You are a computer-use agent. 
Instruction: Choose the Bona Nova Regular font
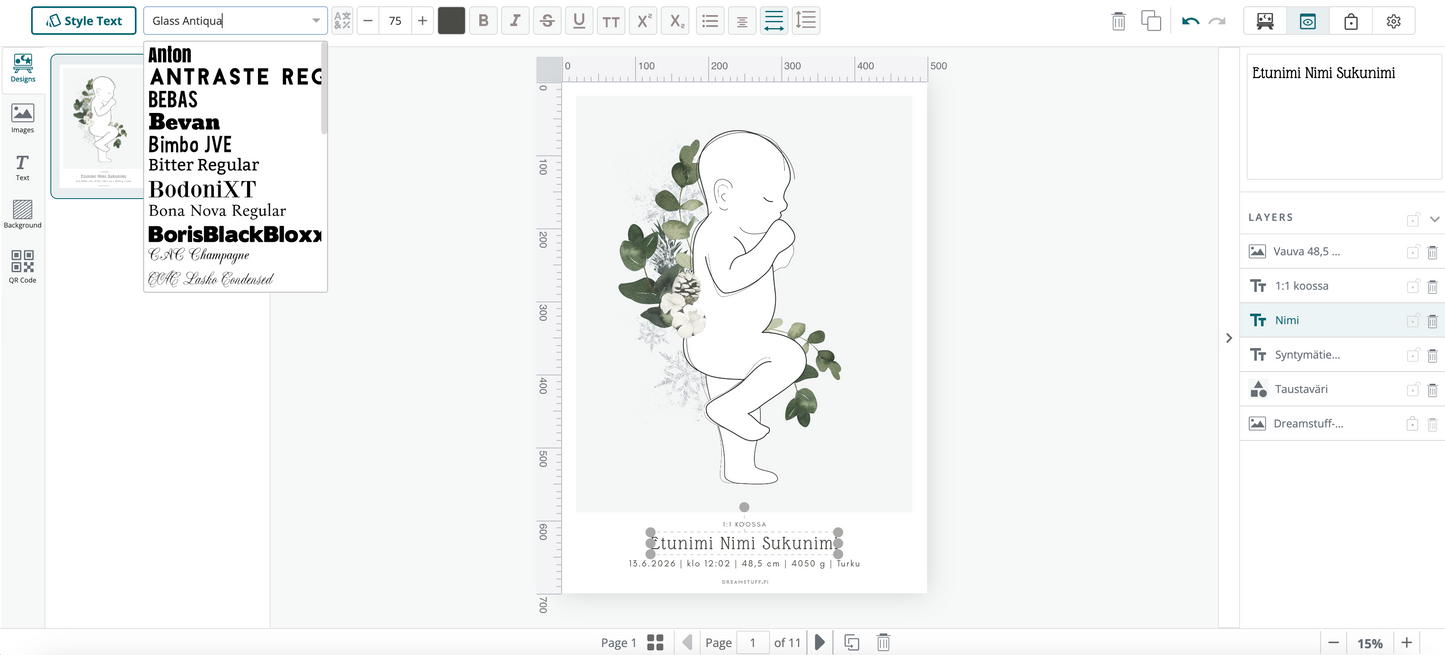(217, 211)
